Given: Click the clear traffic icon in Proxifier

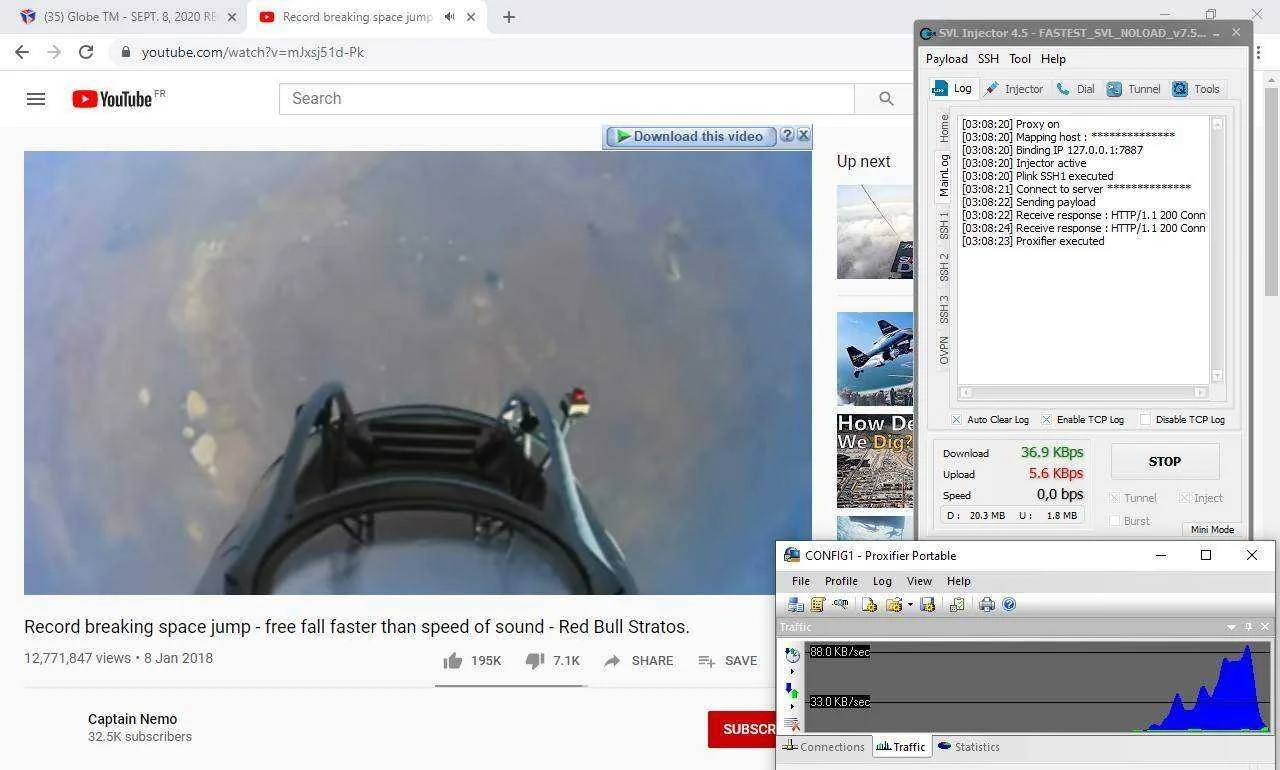Looking at the screenshot, I should (792, 724).
